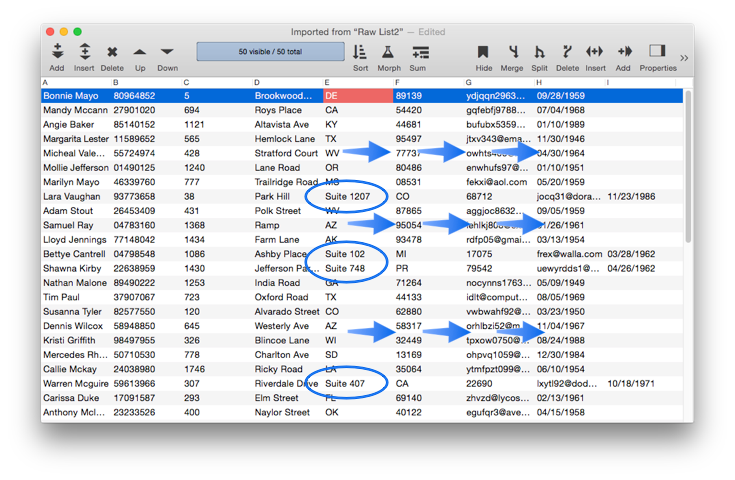Open the Sort tool
The image size is (735, 480).
360,52
